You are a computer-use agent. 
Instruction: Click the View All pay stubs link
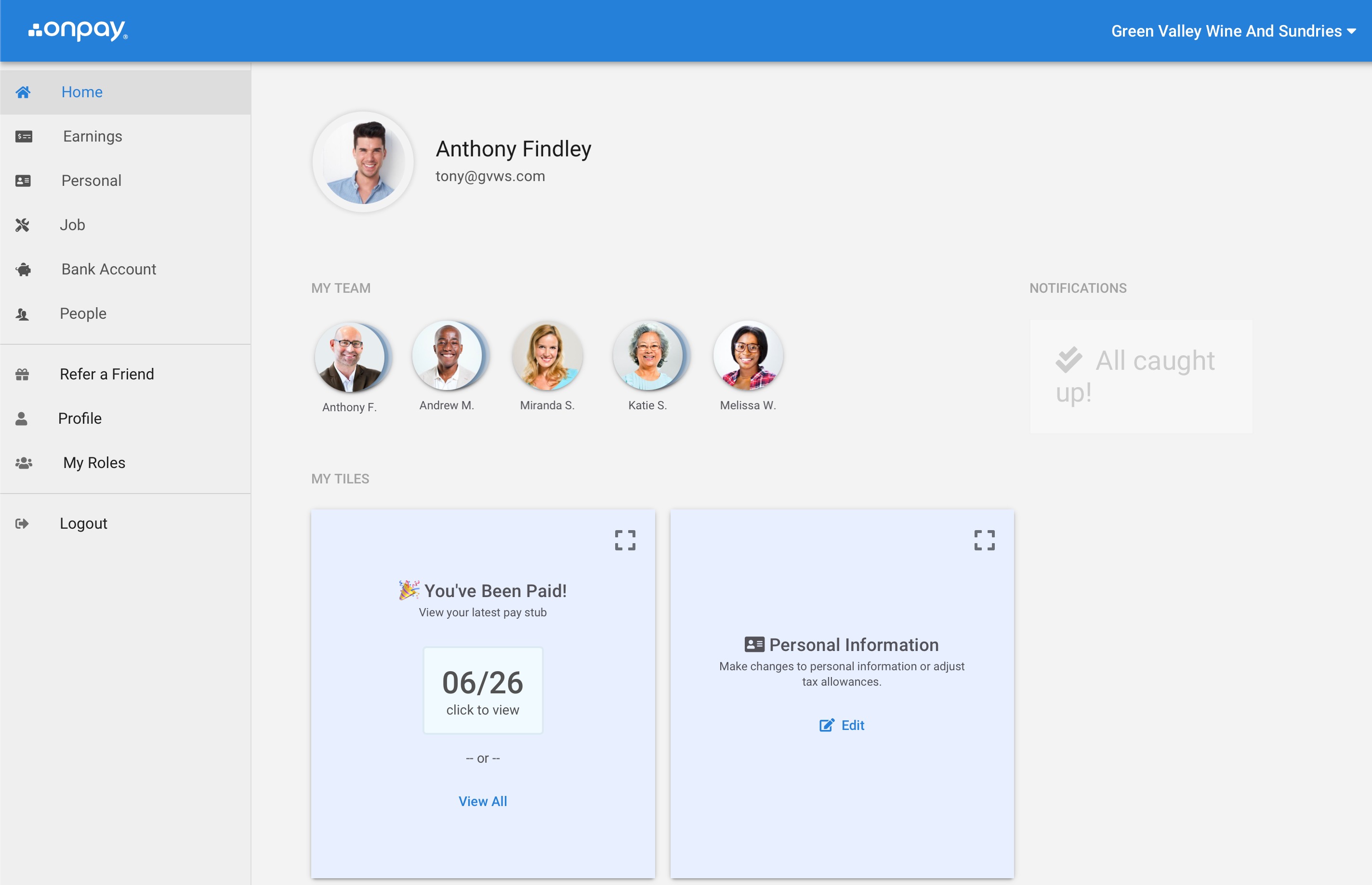click(482, 801)
